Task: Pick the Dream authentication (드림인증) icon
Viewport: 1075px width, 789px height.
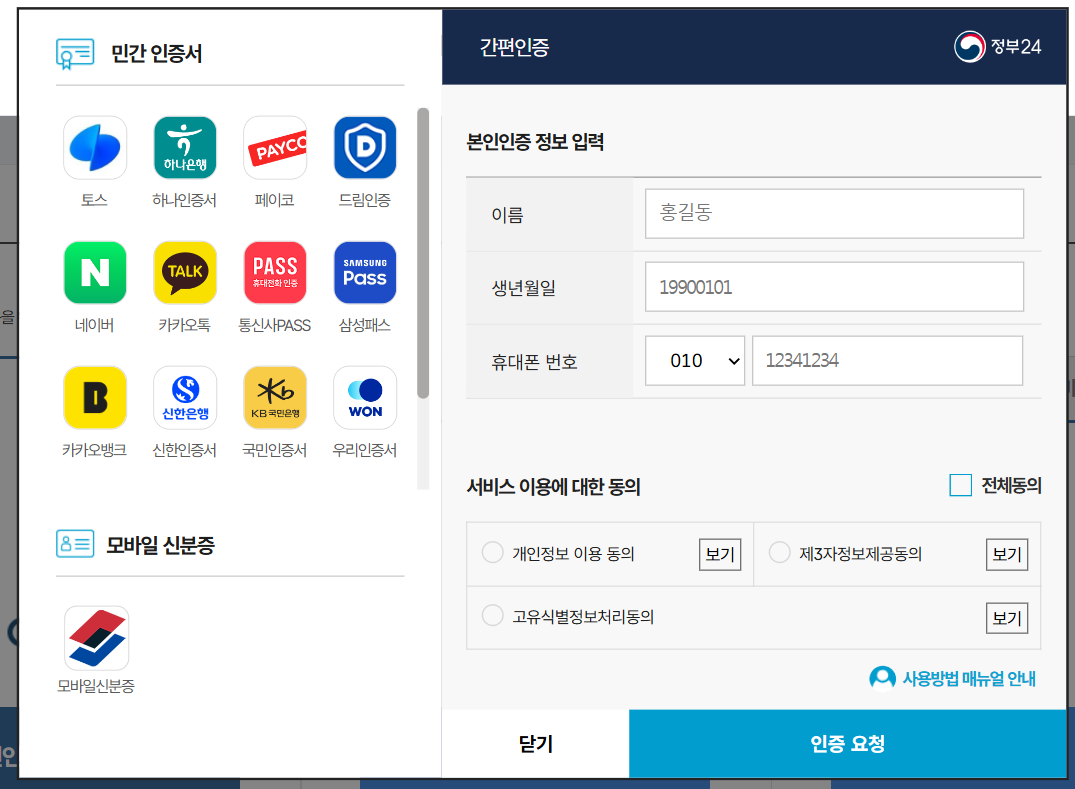Action: point(365,147)
